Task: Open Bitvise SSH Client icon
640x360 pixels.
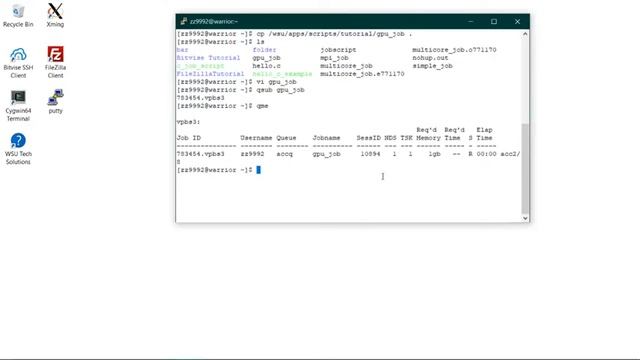Action: click(x=18, y=63)
